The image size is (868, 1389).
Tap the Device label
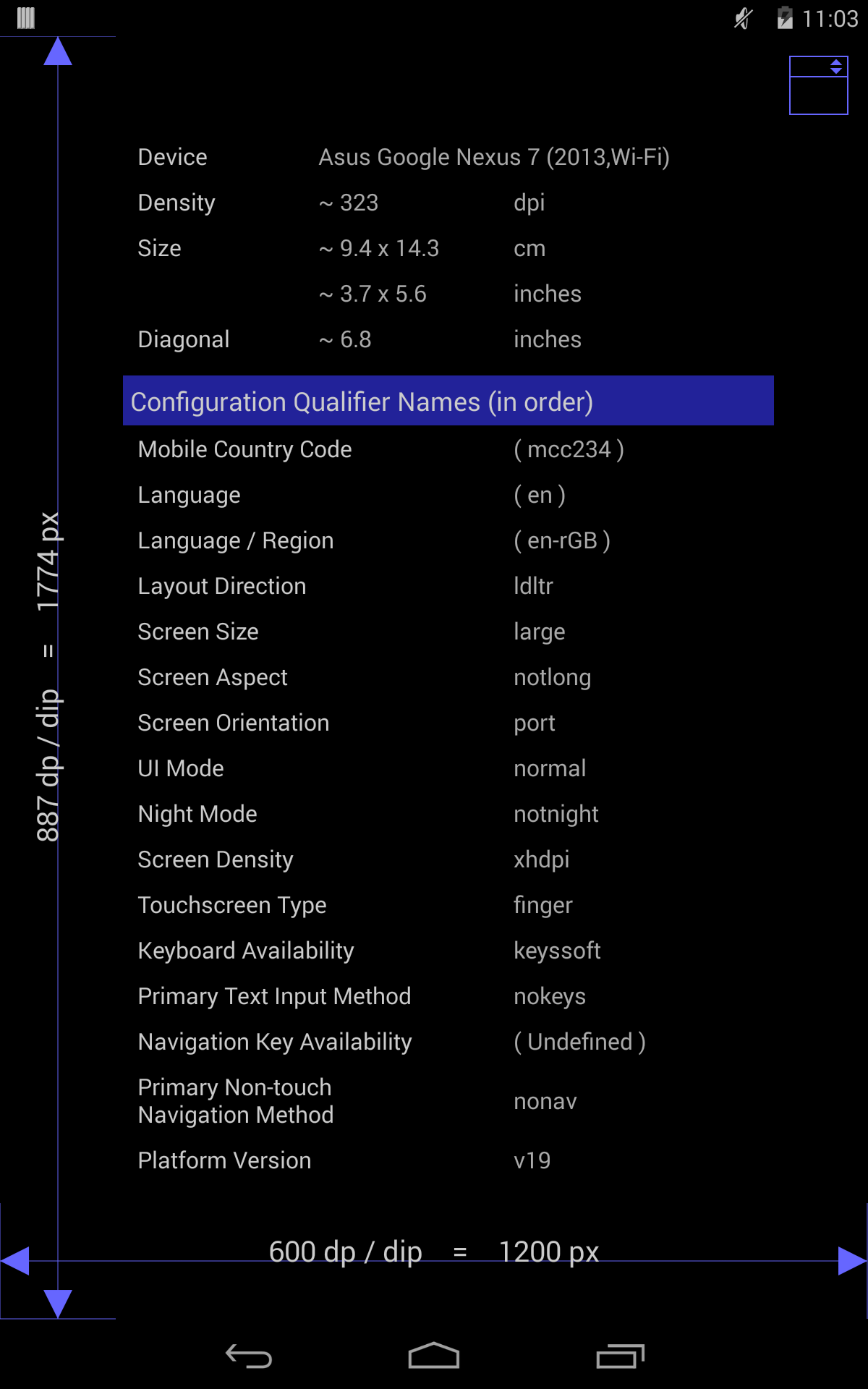[x=173, y=157]
